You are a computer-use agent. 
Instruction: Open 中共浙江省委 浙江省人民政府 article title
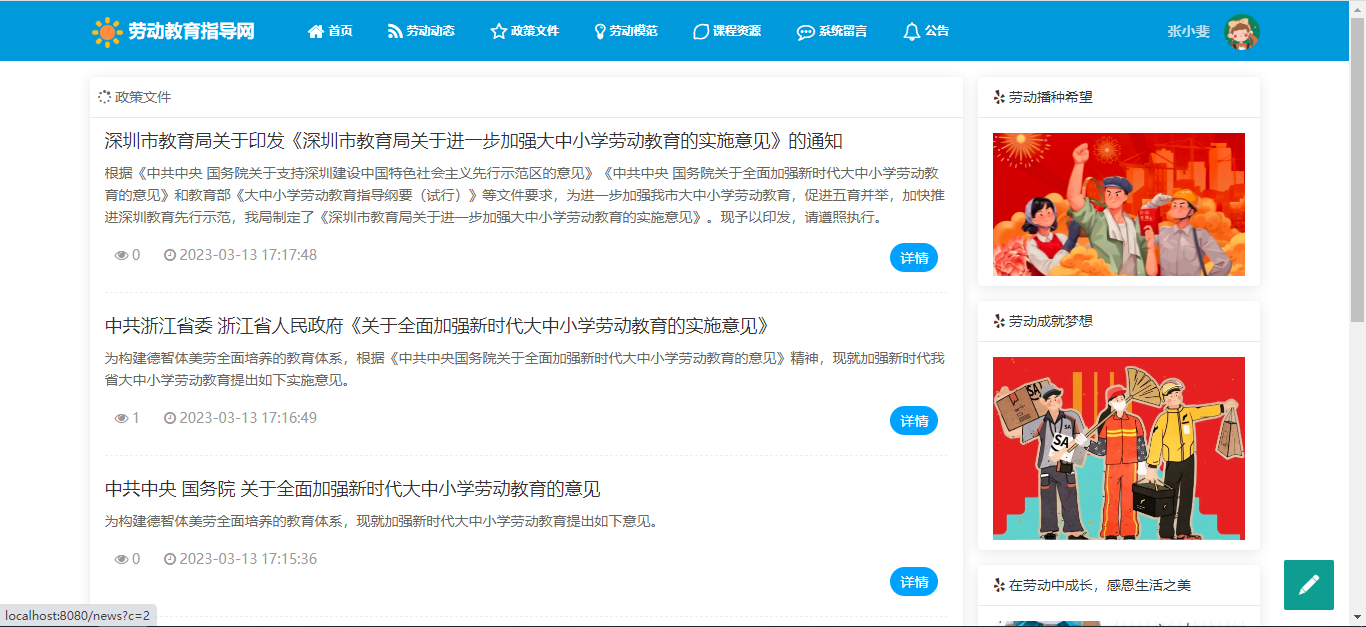point(437,326)
